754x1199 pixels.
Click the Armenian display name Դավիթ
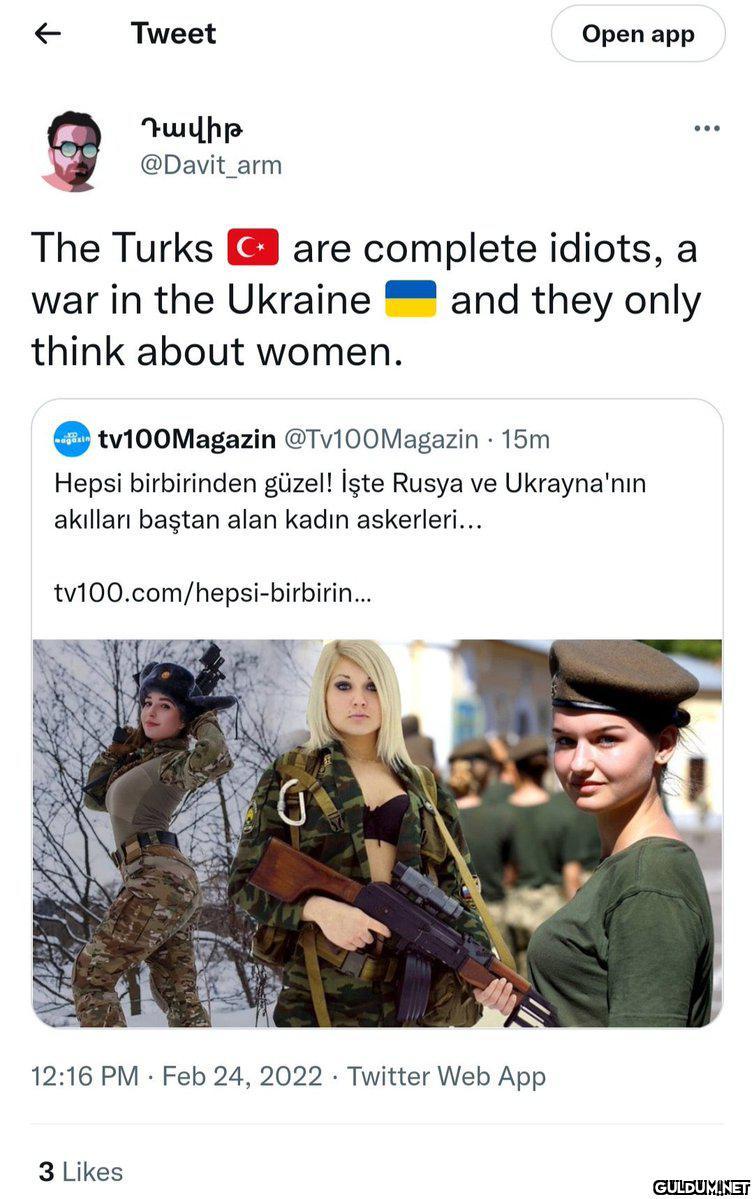pyautogui.click(x=192, y=128)
